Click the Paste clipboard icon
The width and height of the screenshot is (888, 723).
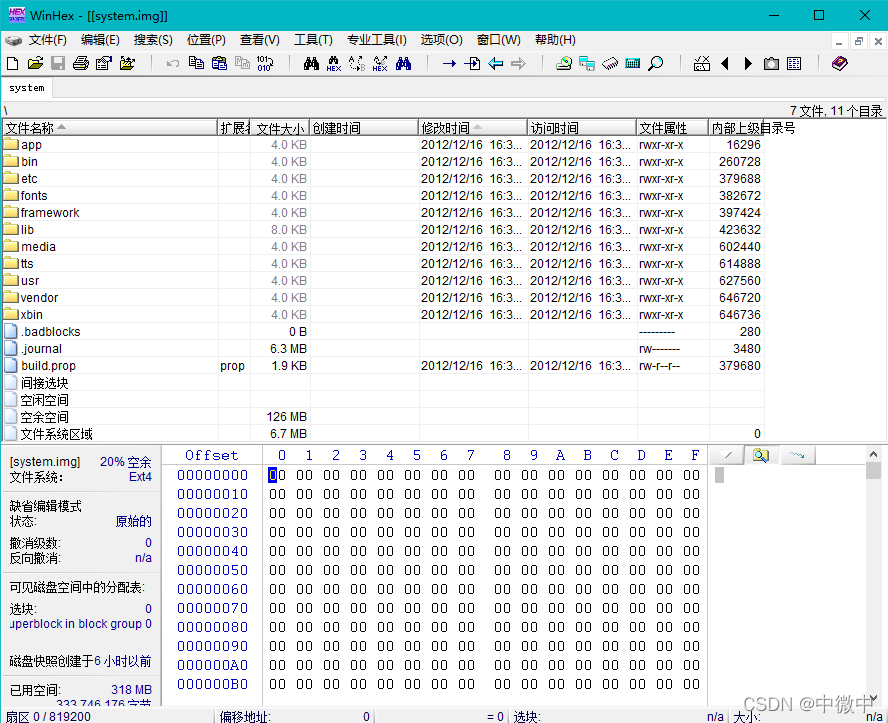pos(219,63)
